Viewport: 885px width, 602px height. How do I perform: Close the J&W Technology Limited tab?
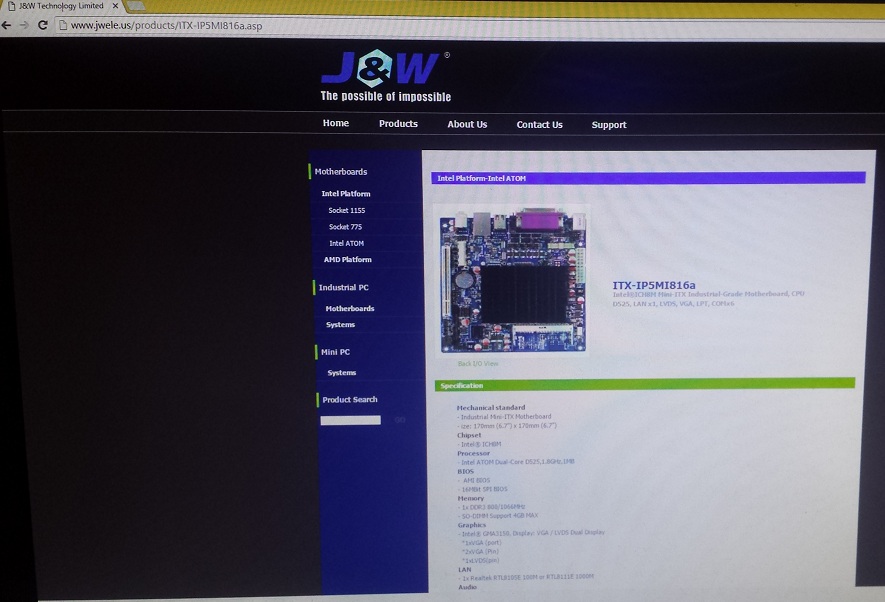click(115, 6)
